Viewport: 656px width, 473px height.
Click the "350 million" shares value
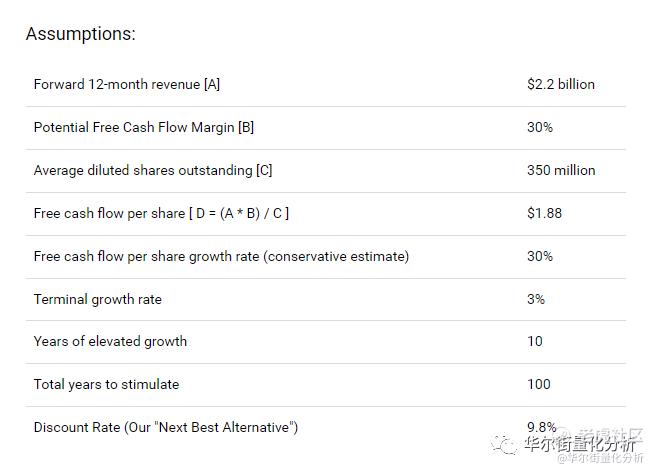click(x=560, y=170)
